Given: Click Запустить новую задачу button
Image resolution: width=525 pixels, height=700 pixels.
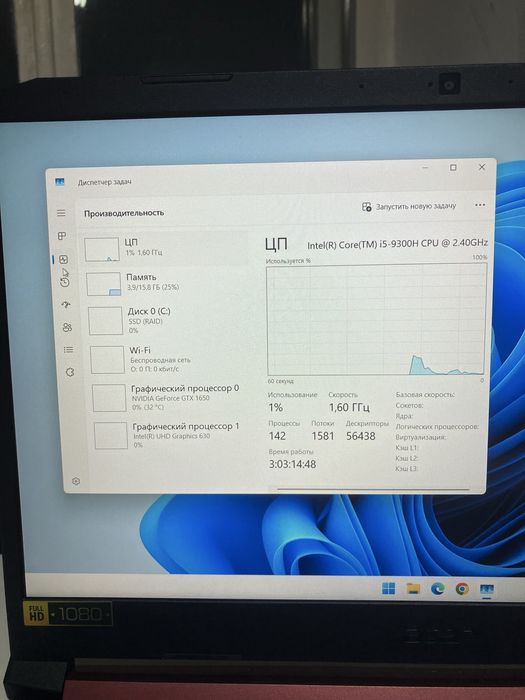Looking at the screenshot, I should 409,206.
